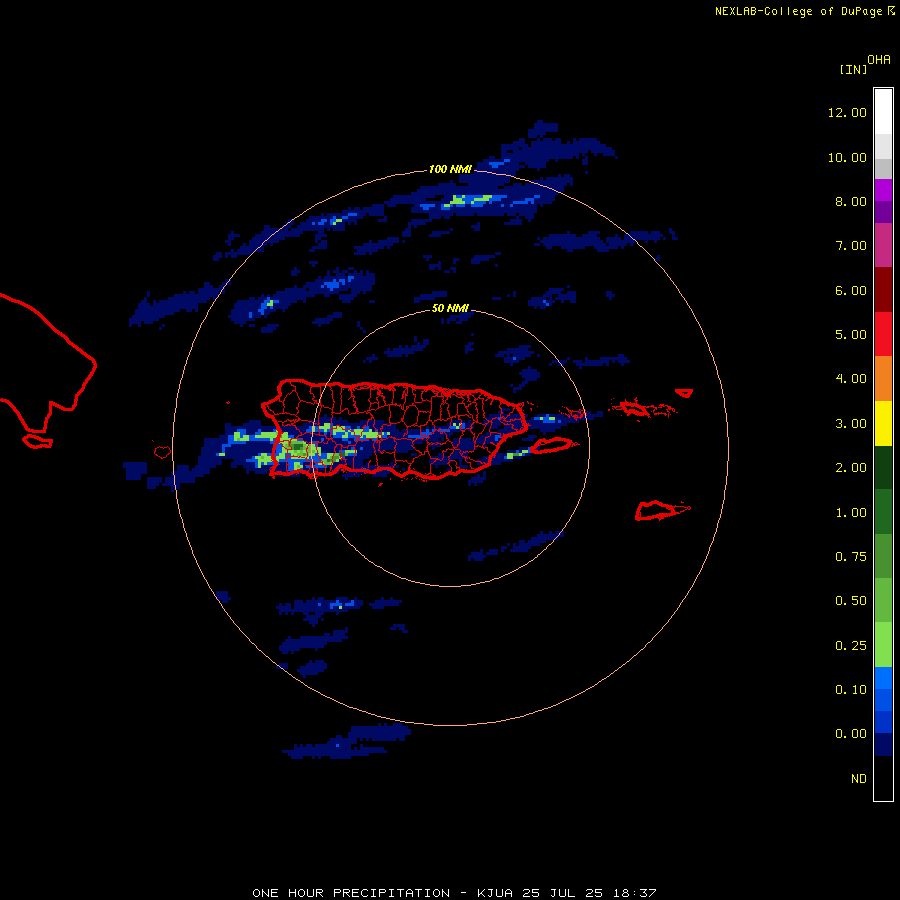
Task: Click the "4.00" legend value
Action: click(x=851, y=379)
